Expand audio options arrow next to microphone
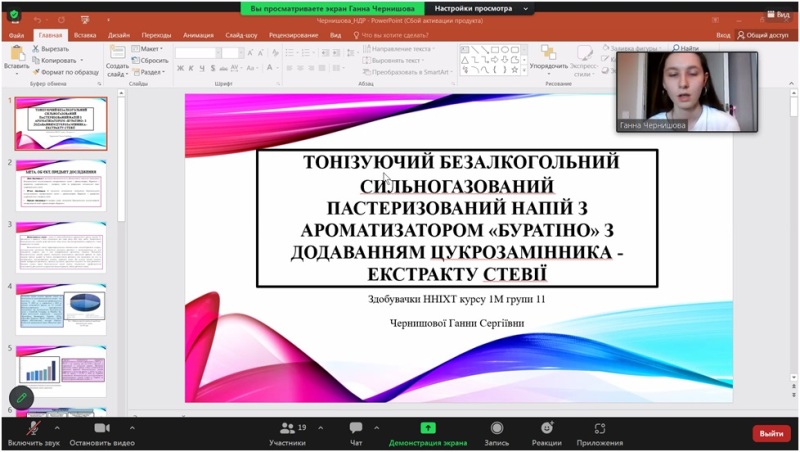 tap(57, 428)
